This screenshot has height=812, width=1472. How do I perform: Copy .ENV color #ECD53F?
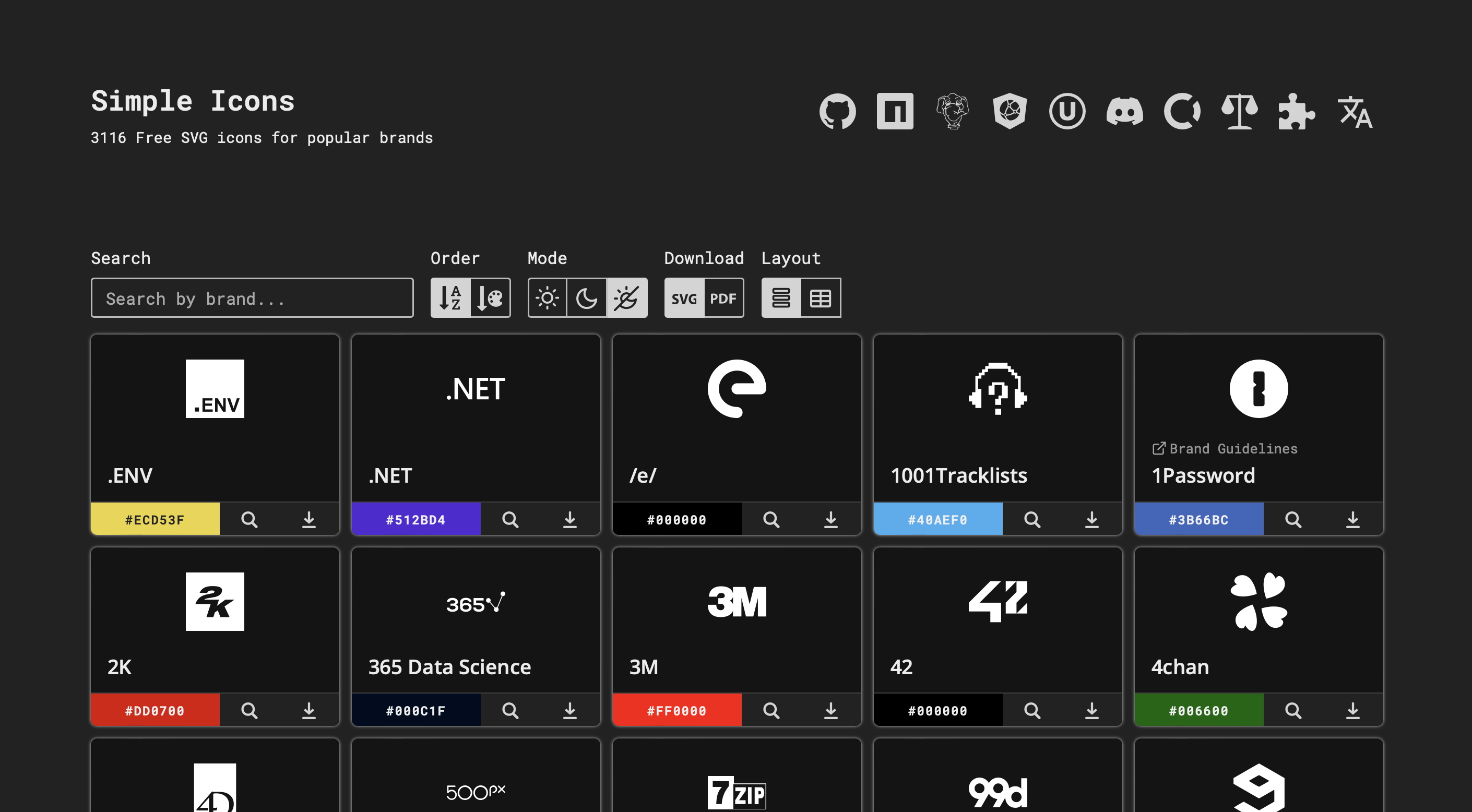click(x=155, y=519)
